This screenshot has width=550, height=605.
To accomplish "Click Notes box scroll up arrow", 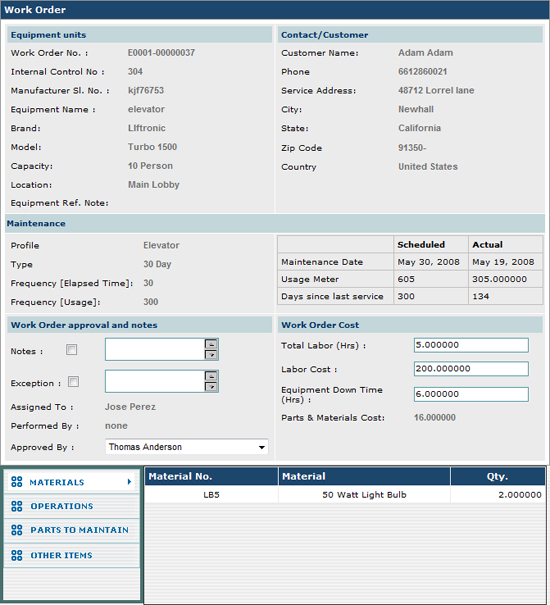I will point(211,344).
